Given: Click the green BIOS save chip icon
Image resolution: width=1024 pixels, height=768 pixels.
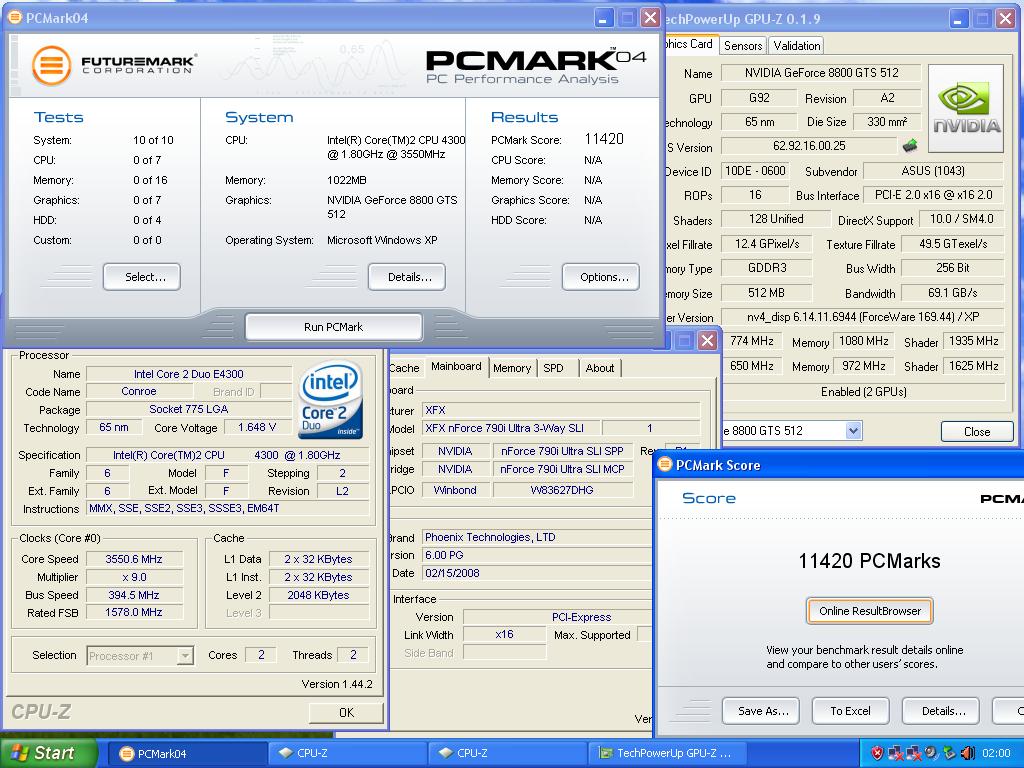Looking at the screenshot, I should point(910,146).
